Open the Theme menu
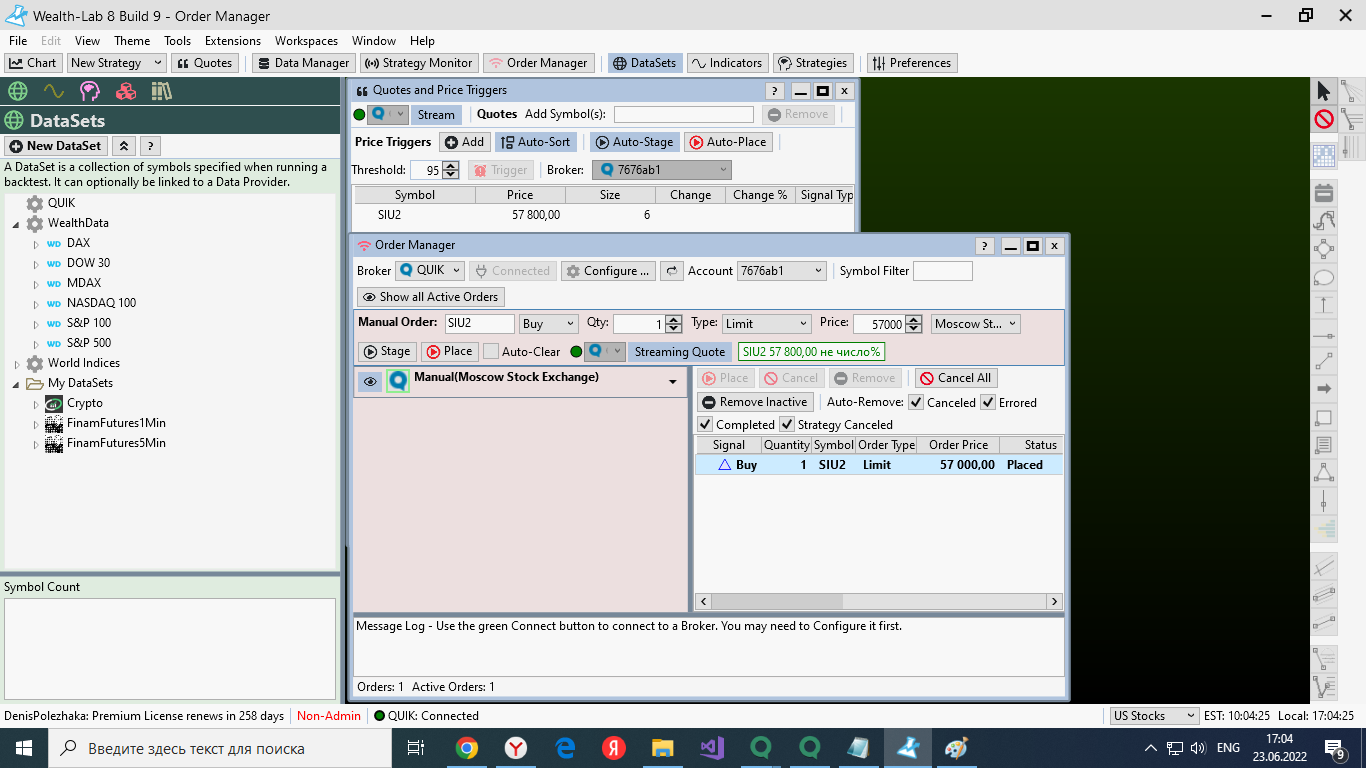Image resolution: width=1366 pixels, height=768 pixels. pyautogui.click(x=132, y=41)
